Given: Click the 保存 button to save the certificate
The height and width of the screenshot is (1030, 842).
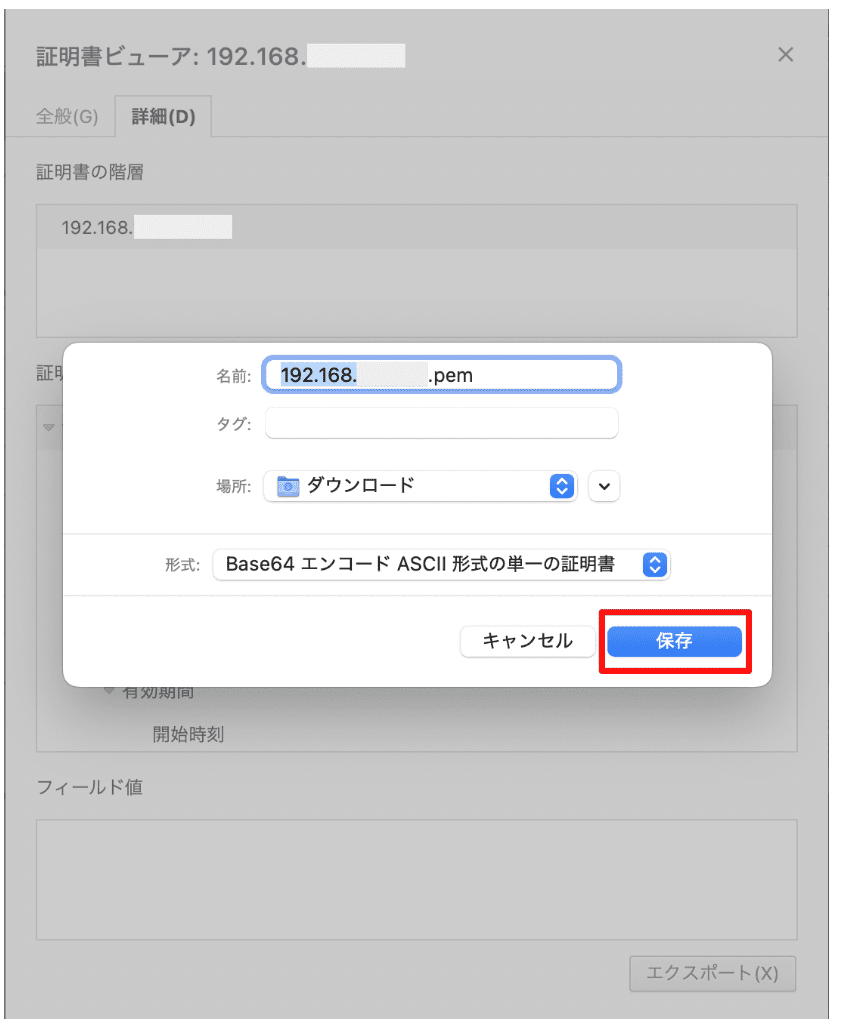Looking at the screenshot, I should (x=675, y=641).
